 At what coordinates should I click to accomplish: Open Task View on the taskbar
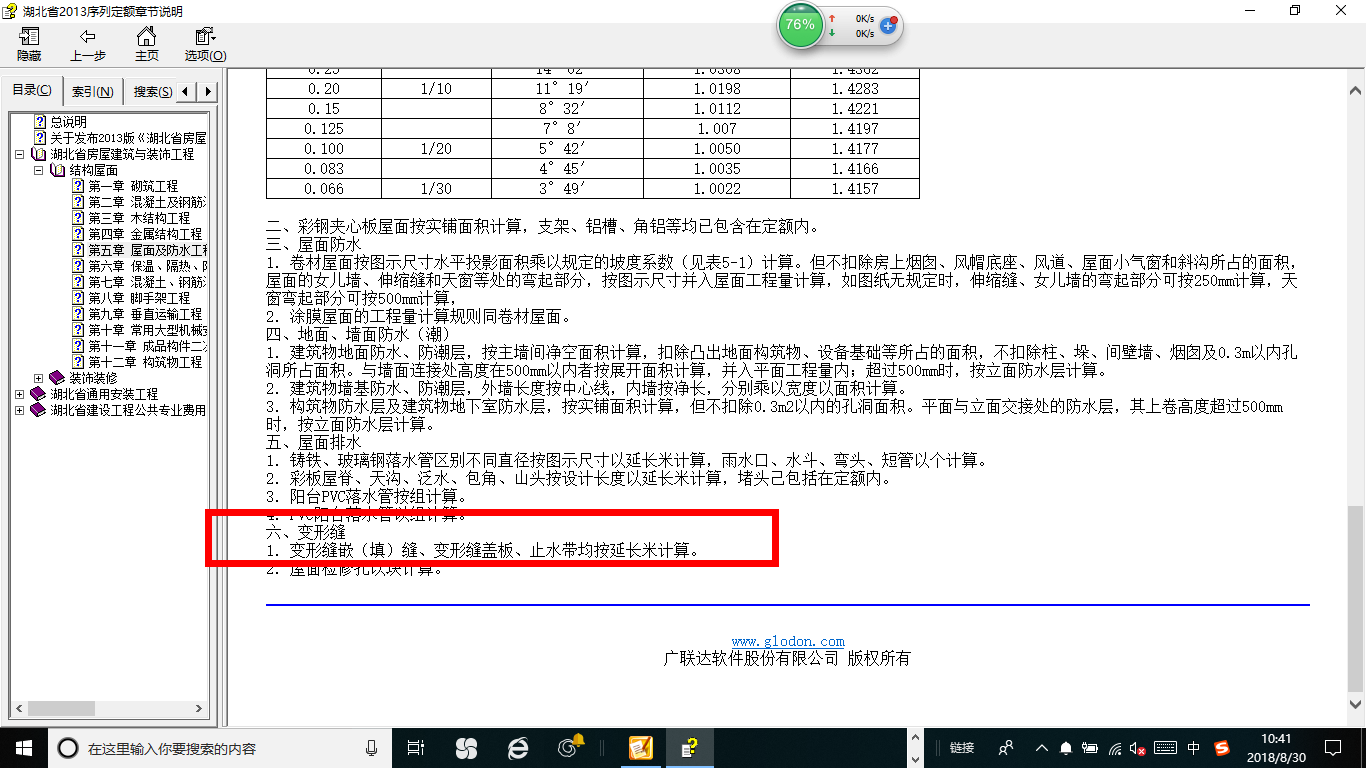417,748
